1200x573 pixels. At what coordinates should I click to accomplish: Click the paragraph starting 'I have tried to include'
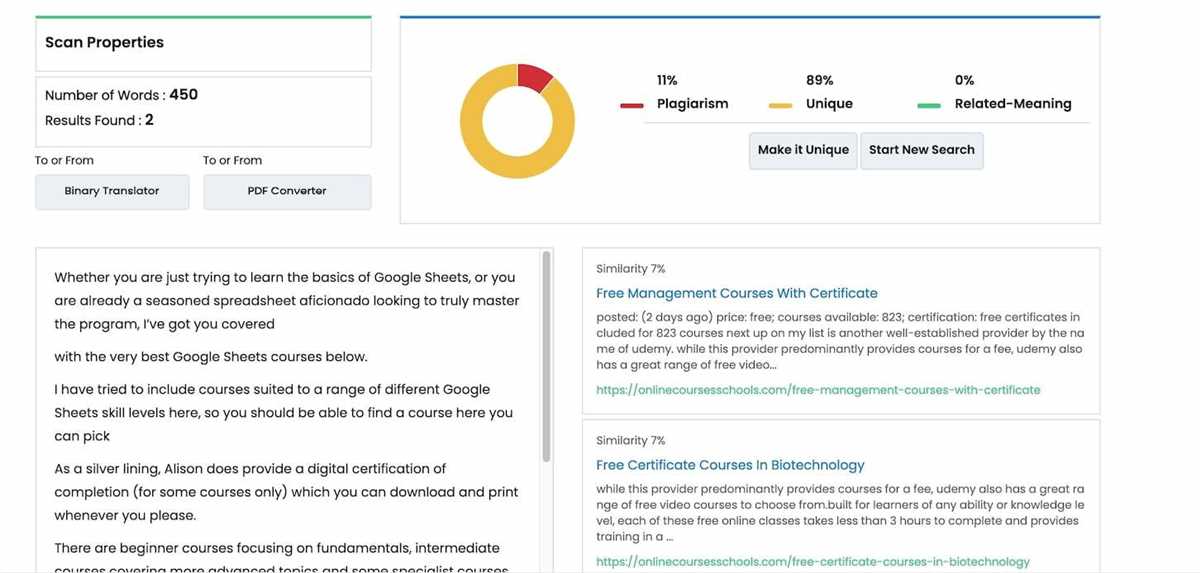click(284, 412)
